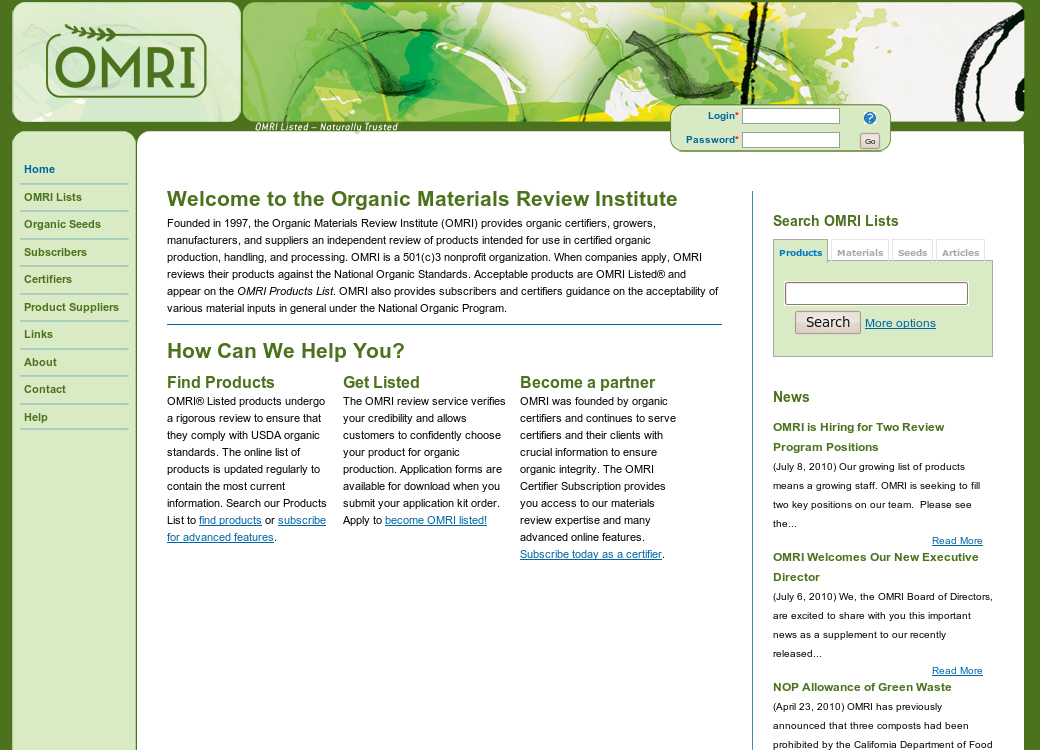Click the Search OMRI Lists text box

(876, 293)
